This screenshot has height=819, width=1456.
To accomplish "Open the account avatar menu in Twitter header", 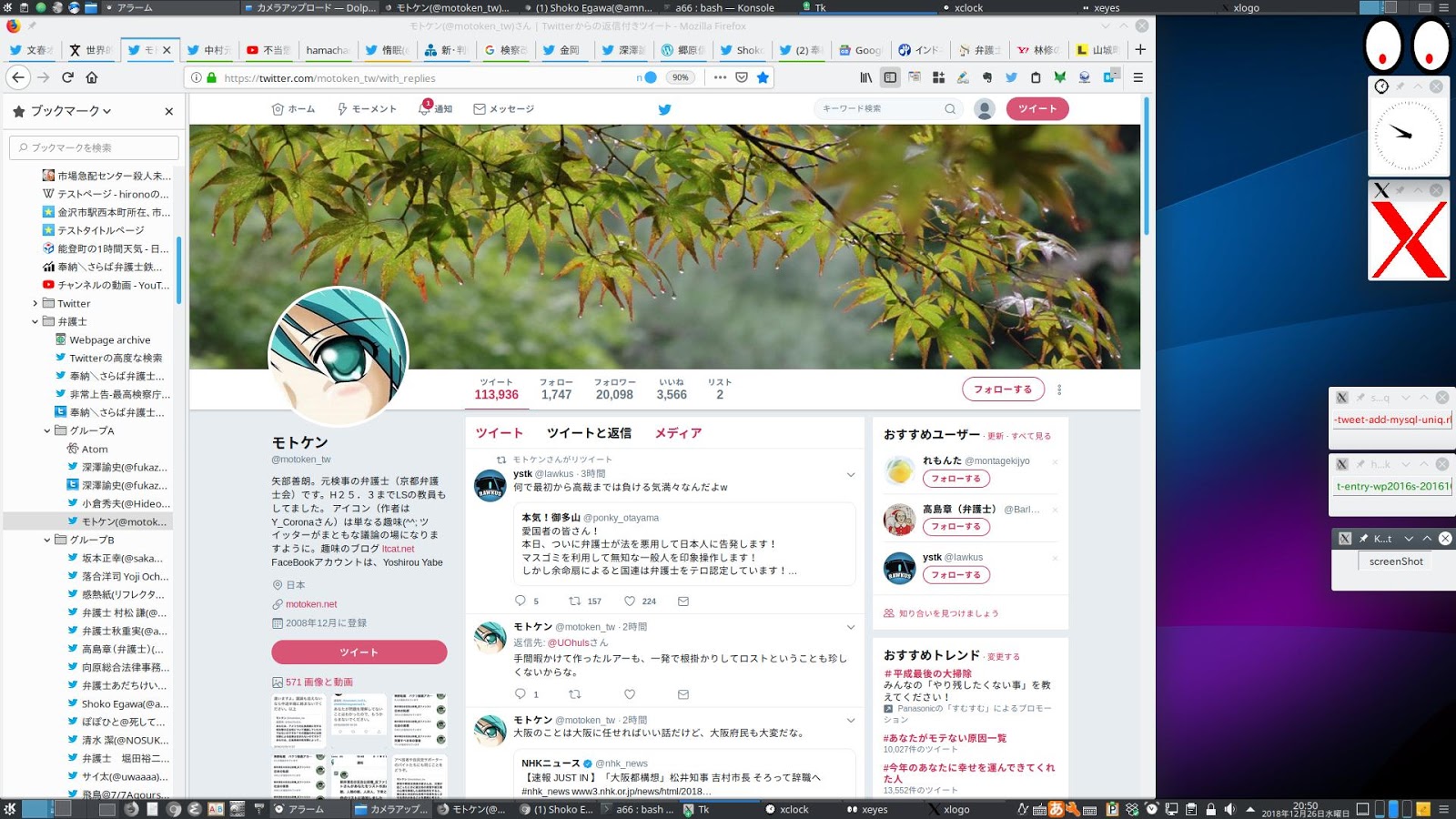I will 984,109.
